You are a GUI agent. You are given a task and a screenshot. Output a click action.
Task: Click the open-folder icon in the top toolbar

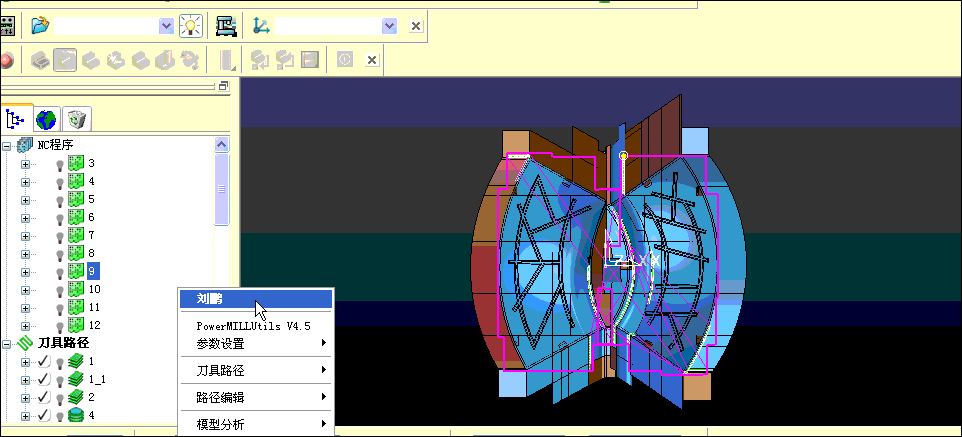click(40, 26)
